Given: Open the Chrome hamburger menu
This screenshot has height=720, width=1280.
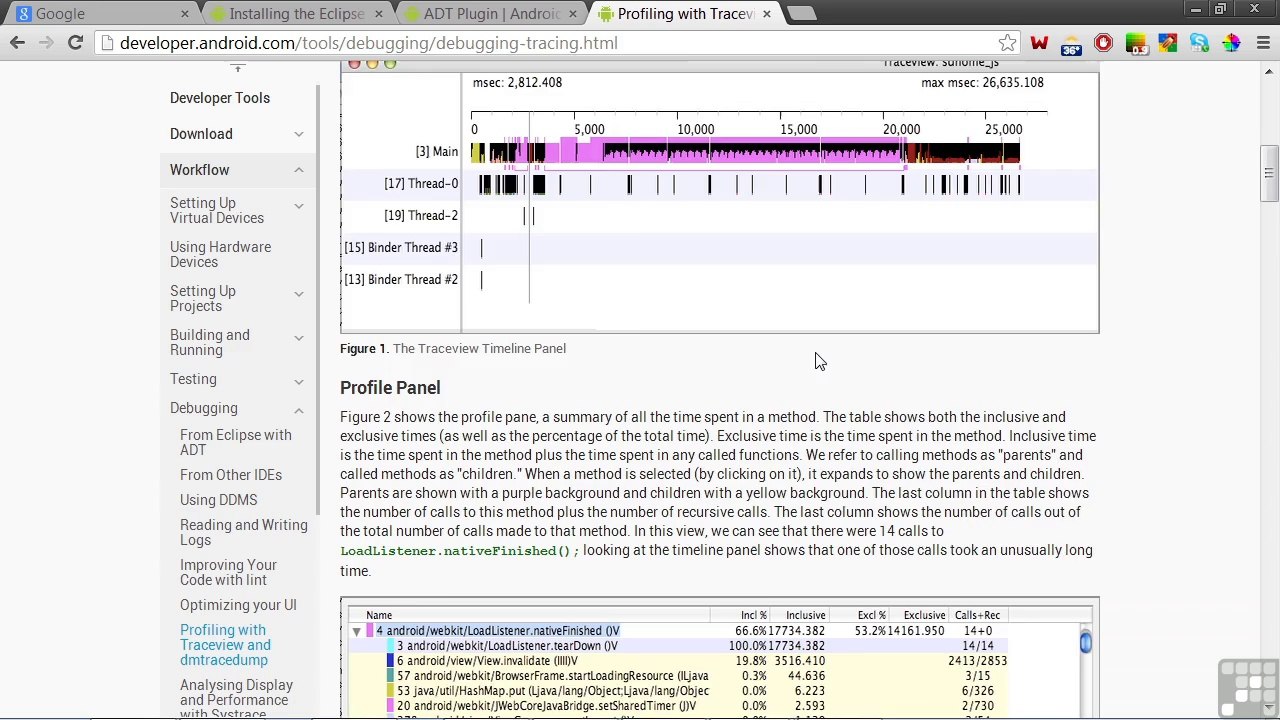Looking at the screenshot, I should tap(1263, 43).
